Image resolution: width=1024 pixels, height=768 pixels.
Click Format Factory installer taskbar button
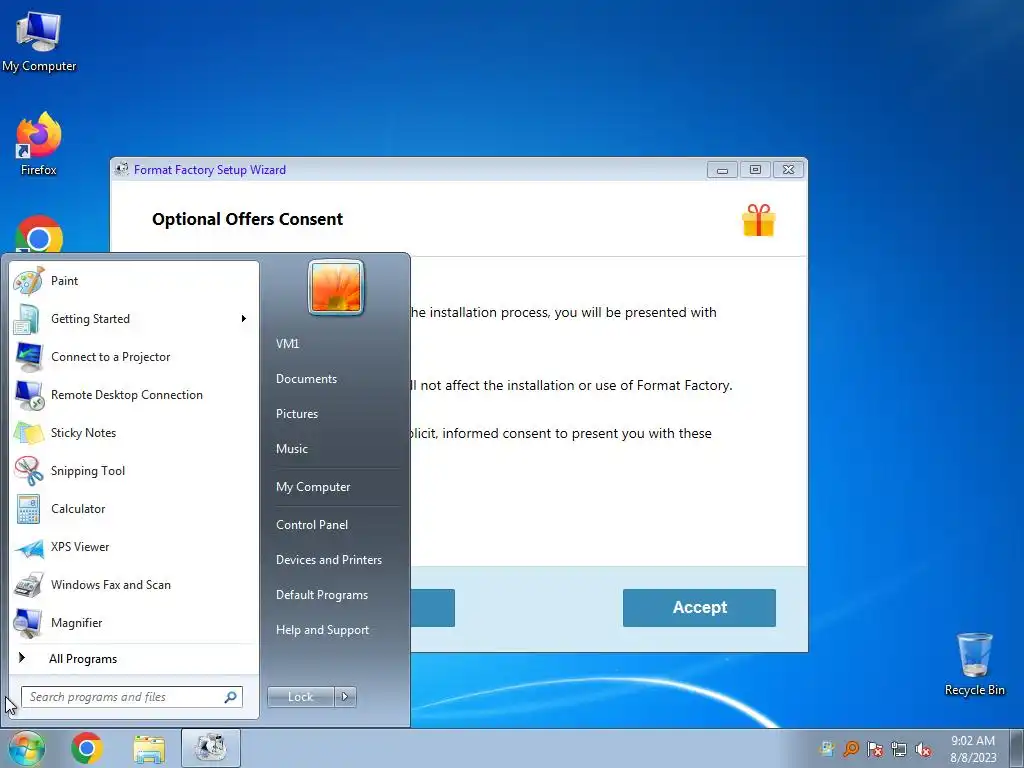(x=211, y=748)
